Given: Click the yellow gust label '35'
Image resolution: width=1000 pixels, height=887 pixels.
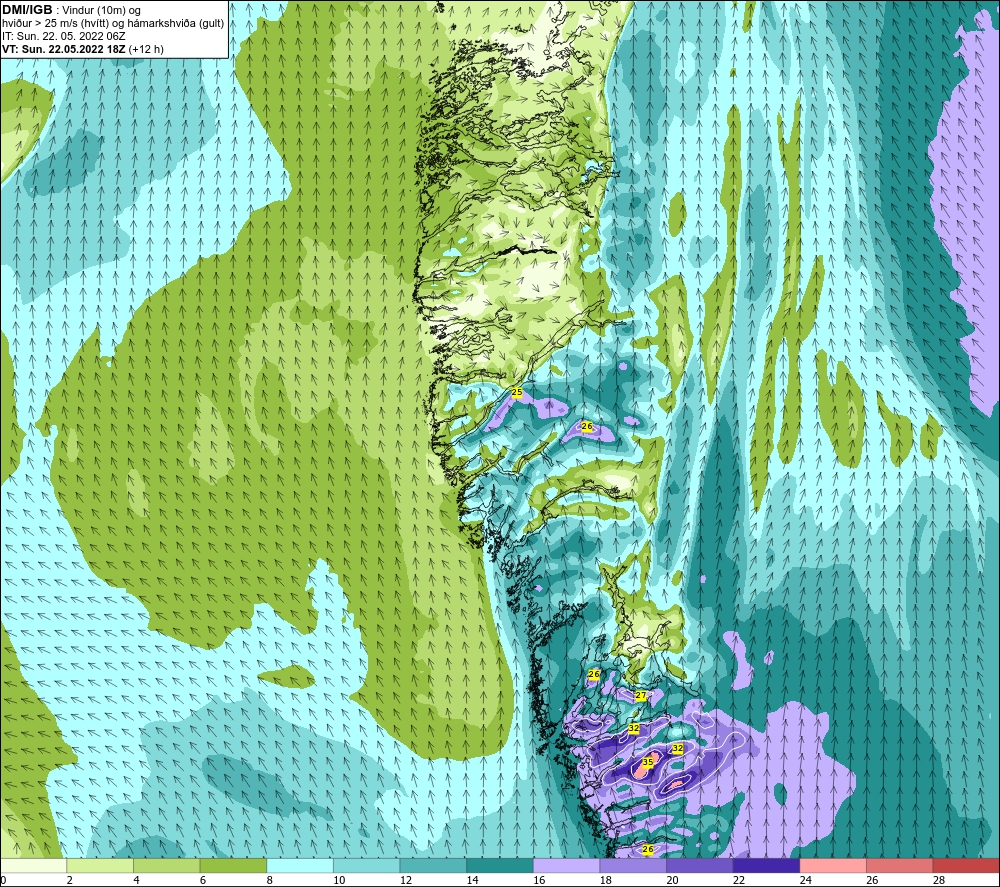Looking at the screenshot, I should click(x=647, y=761).
